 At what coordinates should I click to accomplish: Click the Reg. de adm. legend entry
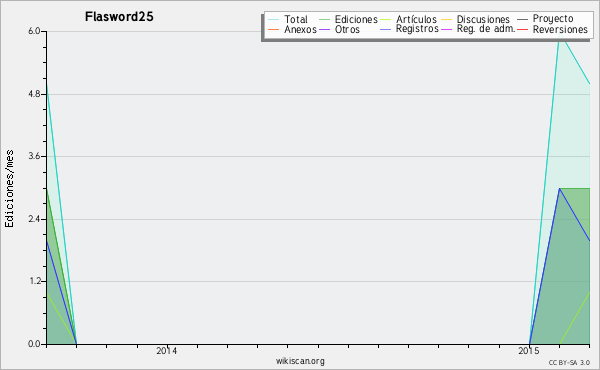click(x=478, y=29)
